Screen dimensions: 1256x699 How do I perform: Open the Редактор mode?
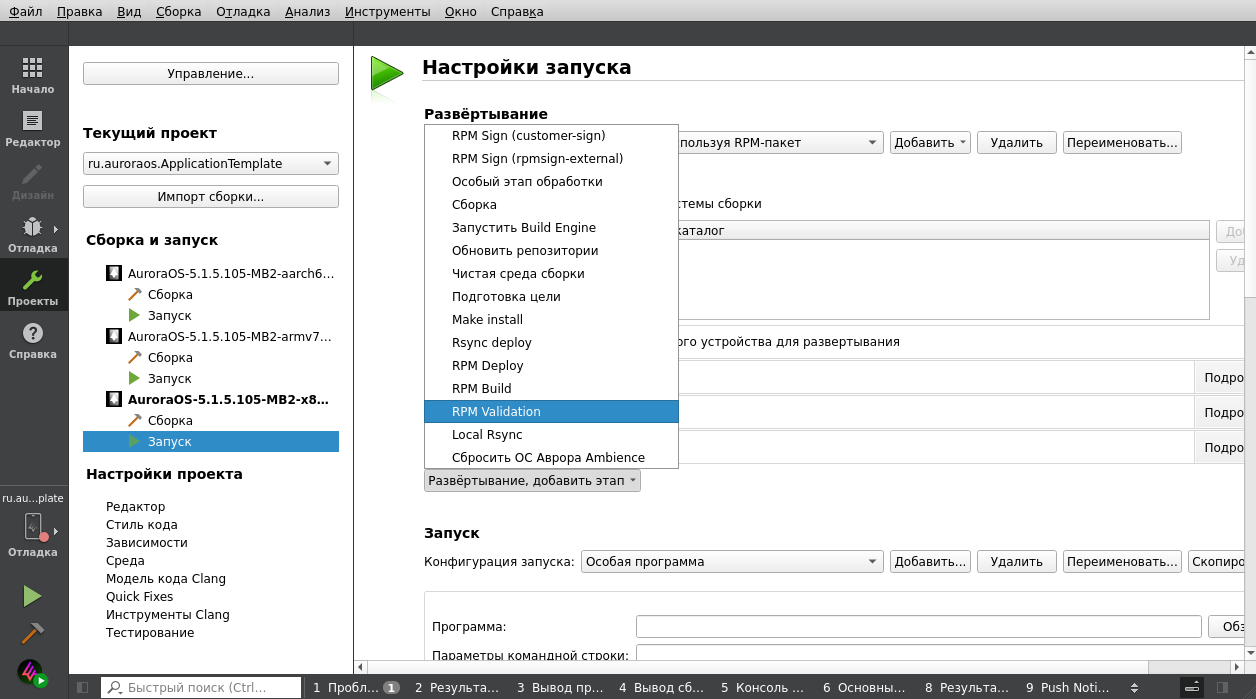(33, 130)
